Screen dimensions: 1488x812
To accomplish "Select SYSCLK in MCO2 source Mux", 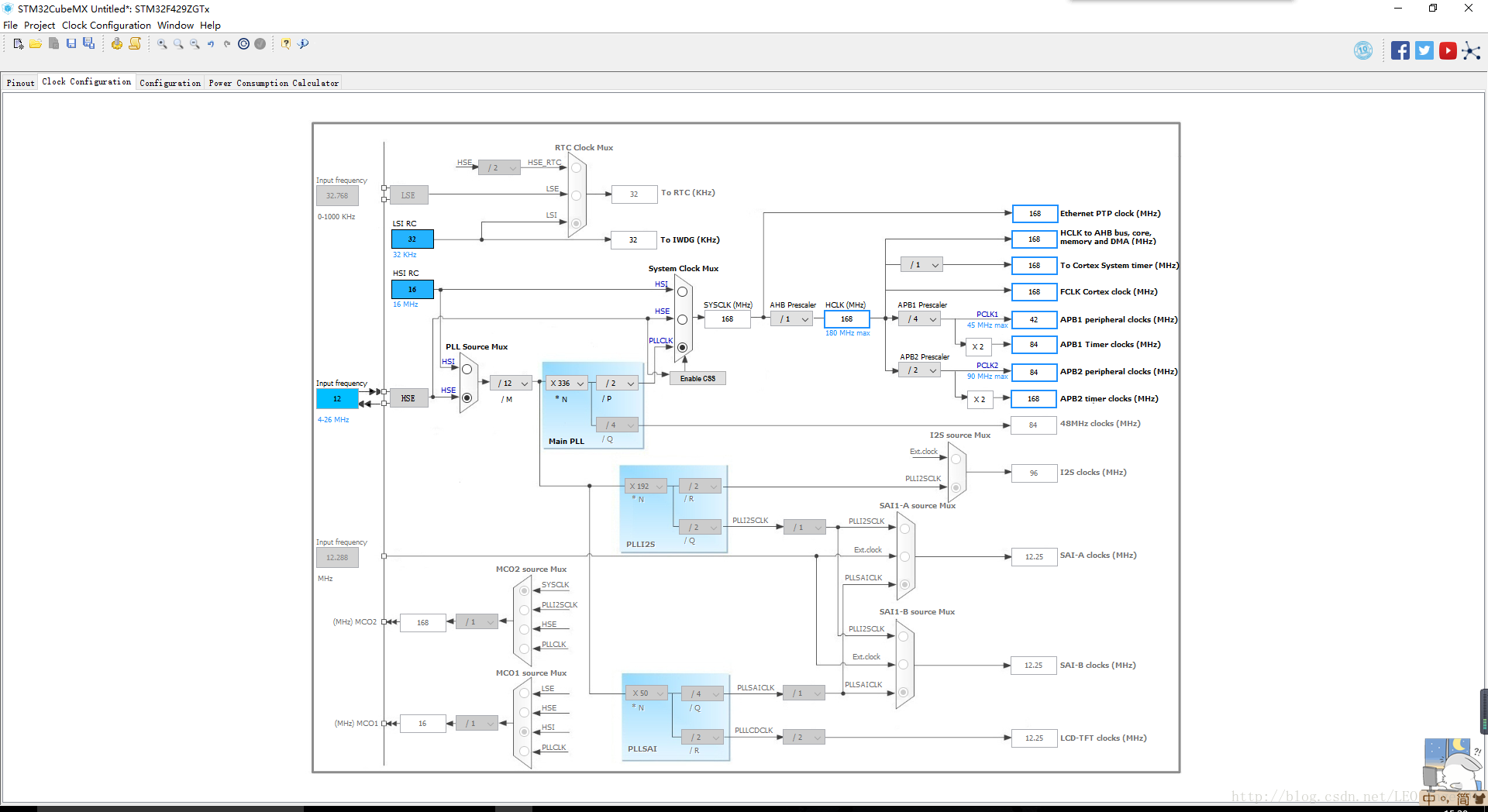I will tap(524, 591).
